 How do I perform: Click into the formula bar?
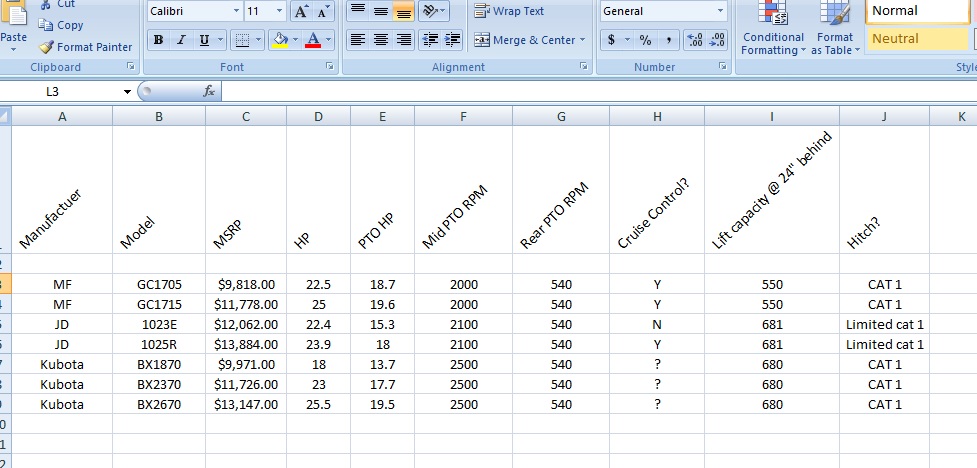tap(598, 92)
